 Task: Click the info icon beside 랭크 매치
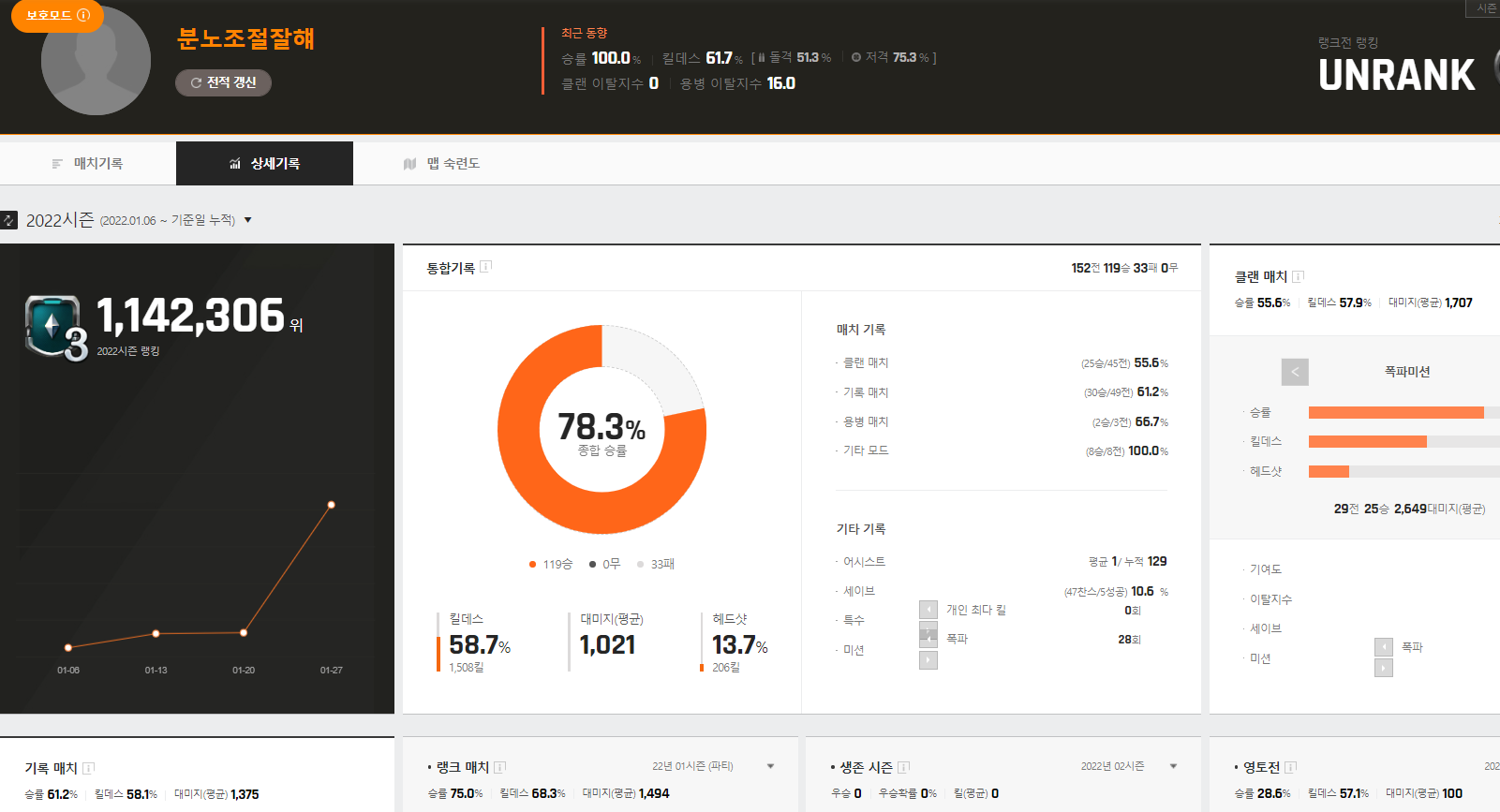[499, 767]
